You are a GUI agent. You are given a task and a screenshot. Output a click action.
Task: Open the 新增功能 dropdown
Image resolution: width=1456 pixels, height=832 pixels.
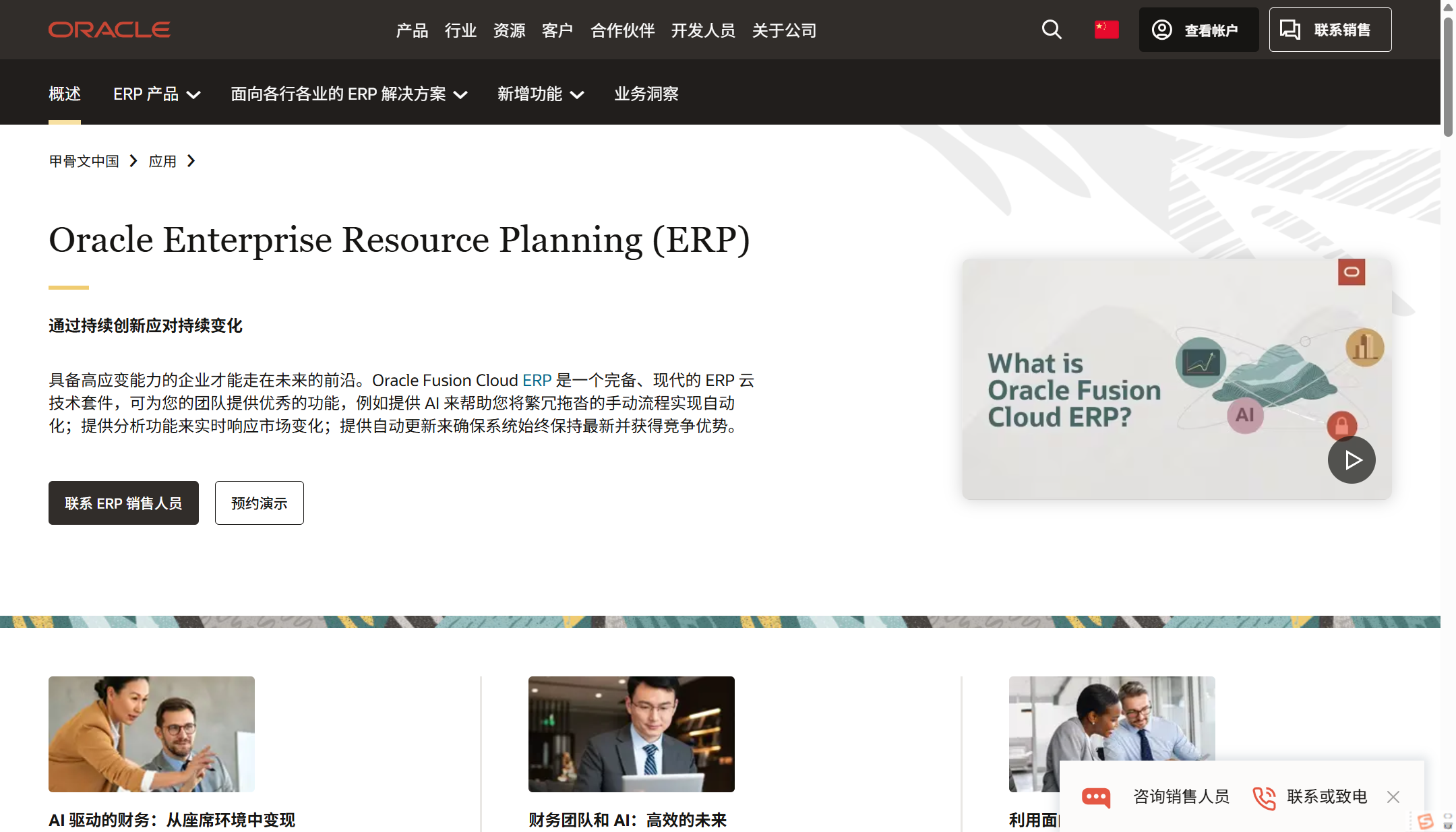540,94
